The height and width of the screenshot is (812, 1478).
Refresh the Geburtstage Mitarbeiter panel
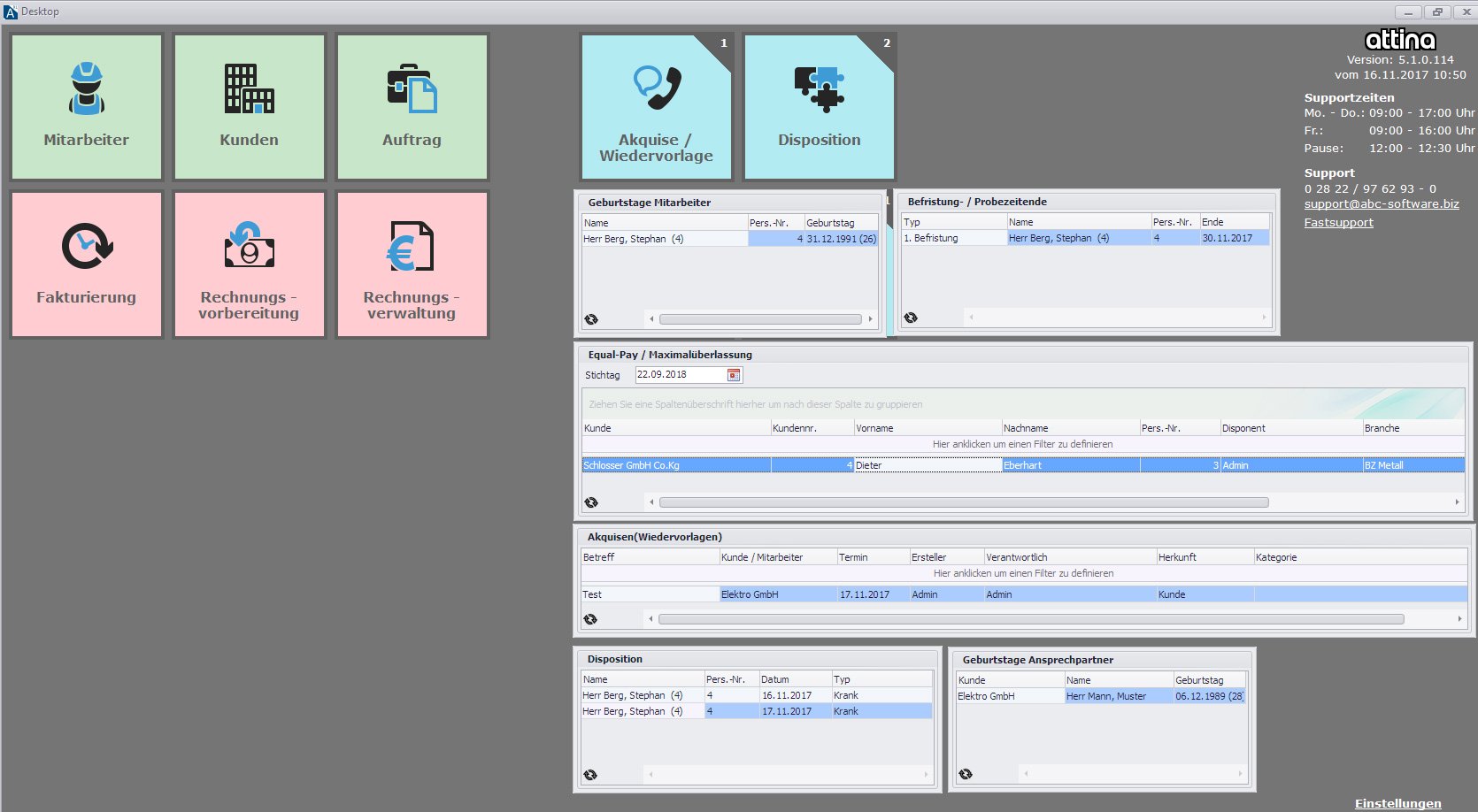pos(591,319)
